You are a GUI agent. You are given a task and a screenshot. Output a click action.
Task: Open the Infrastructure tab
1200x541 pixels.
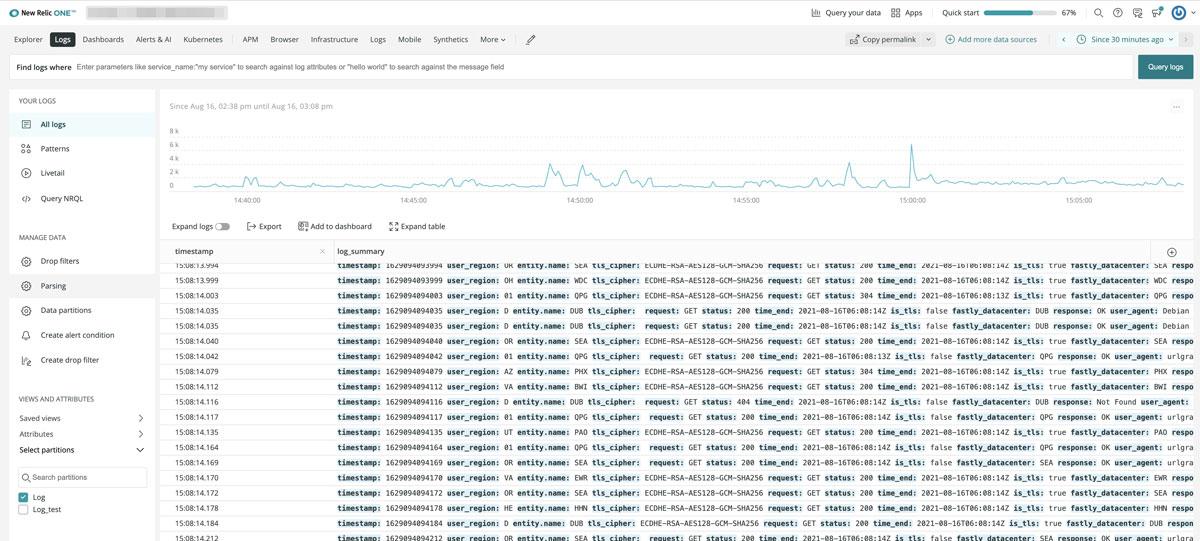pyautogui.click(x=334, y=40)
